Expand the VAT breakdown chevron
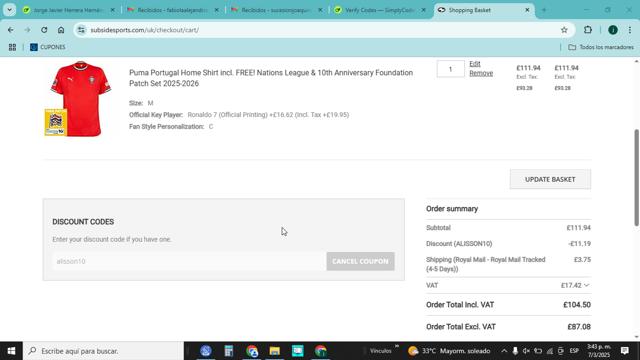The width and height of the screenshot is (640, 360). 587,285
